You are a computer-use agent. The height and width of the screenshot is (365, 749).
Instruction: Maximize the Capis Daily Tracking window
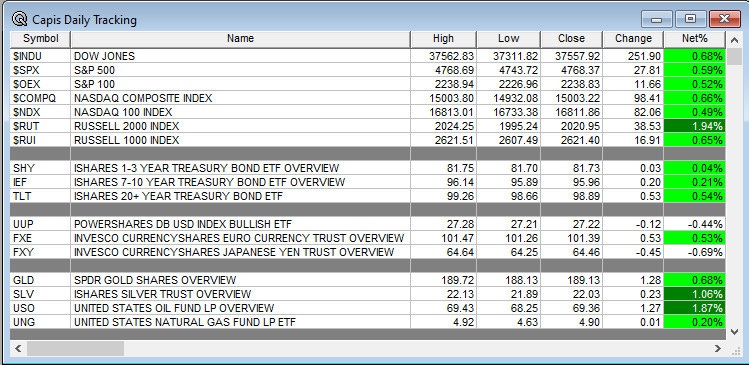click(690, 20)
